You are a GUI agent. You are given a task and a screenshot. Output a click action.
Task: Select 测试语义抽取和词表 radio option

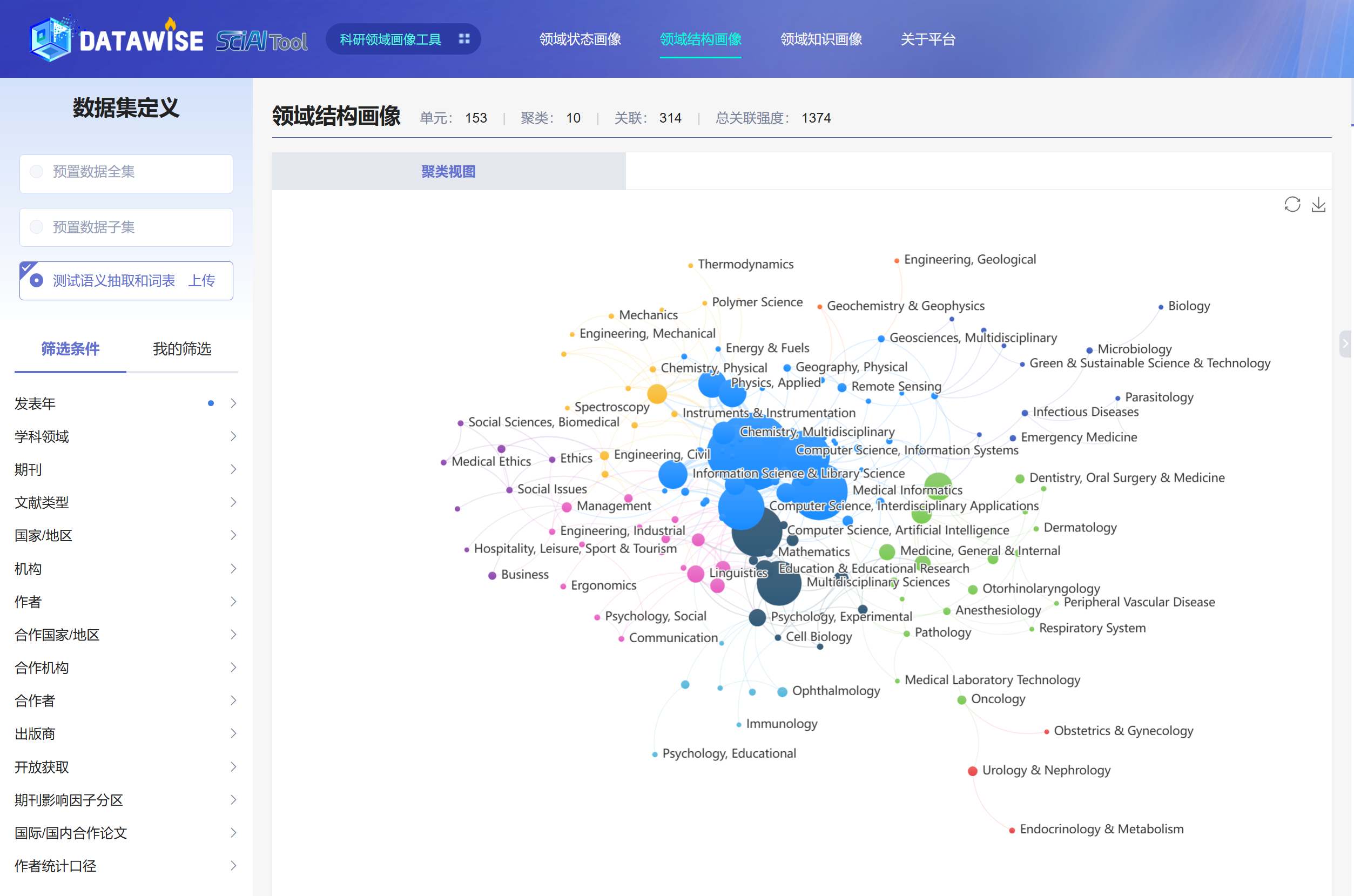[37, 280]
